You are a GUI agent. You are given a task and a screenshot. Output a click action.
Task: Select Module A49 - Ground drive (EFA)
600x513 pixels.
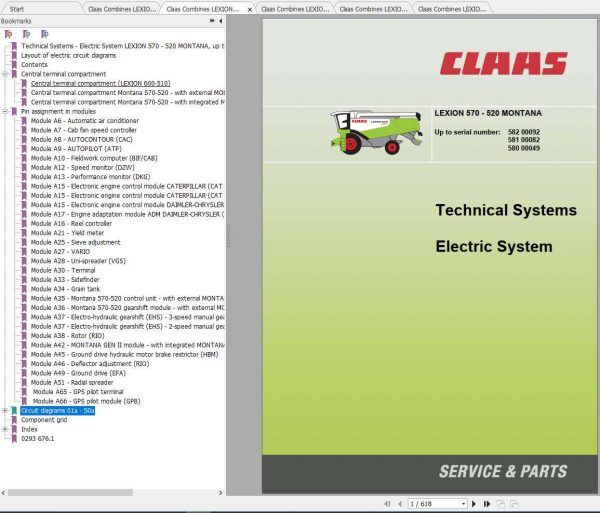pos(78,373)
